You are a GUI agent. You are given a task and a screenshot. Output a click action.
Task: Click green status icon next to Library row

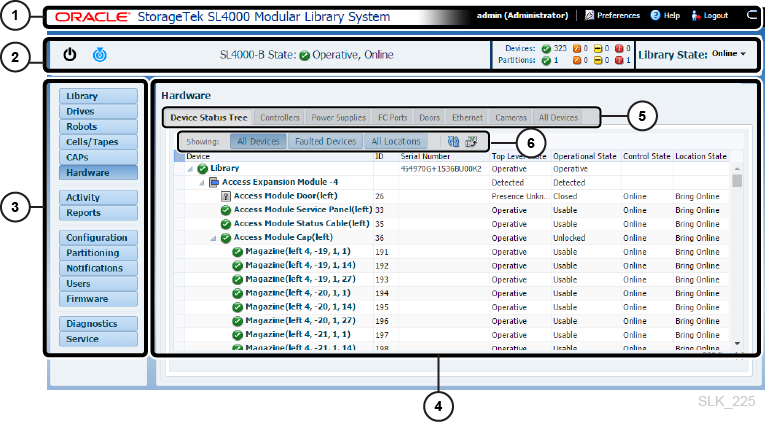[x=202, y=169]
